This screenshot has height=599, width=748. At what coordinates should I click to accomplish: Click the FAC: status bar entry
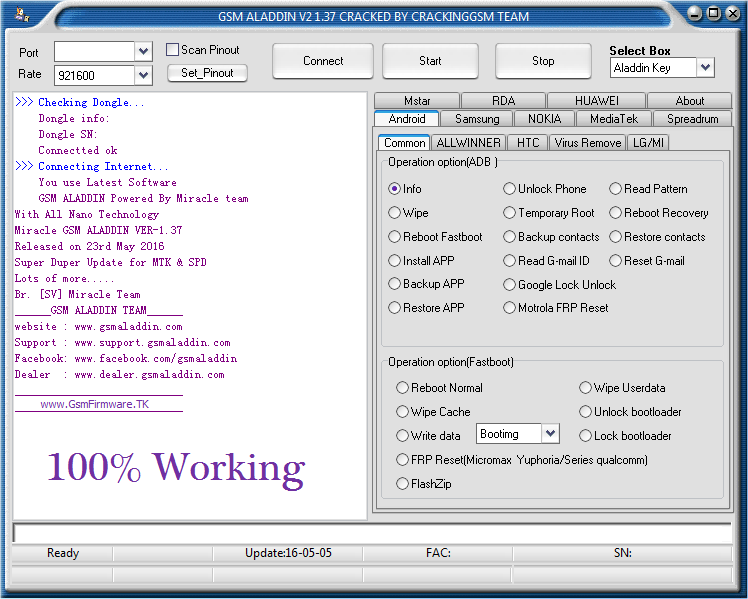(438, 553)
